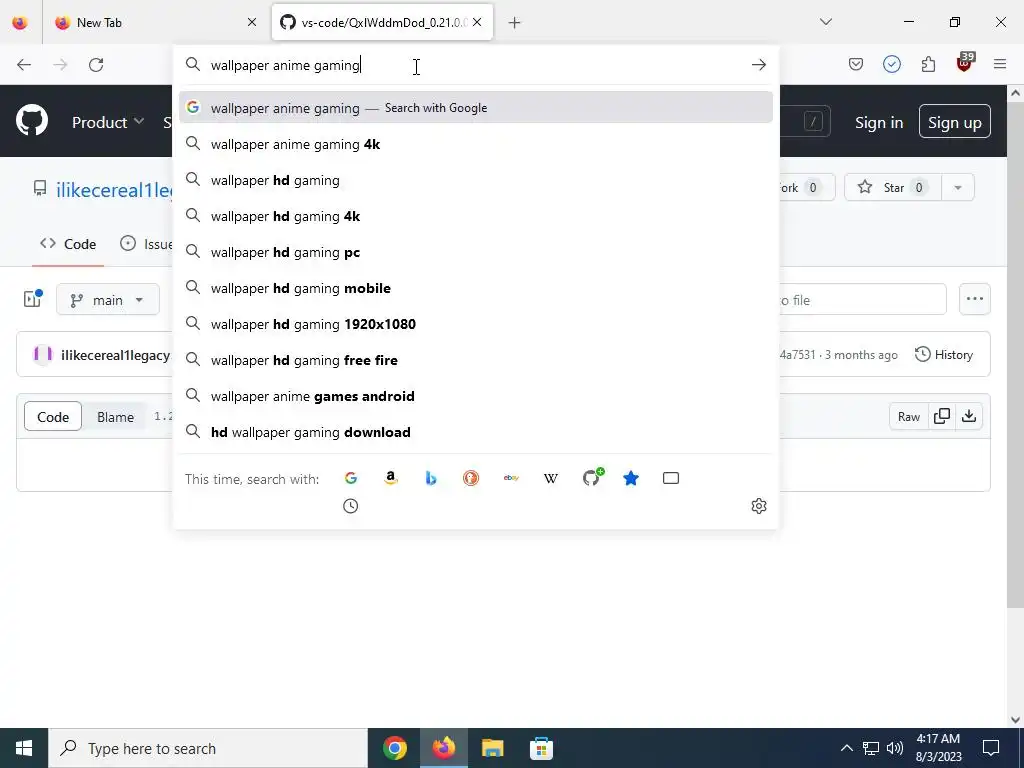The height and width of the screenshot is (768, 1024).
Task: Open file History link
Action: point(944,355)
